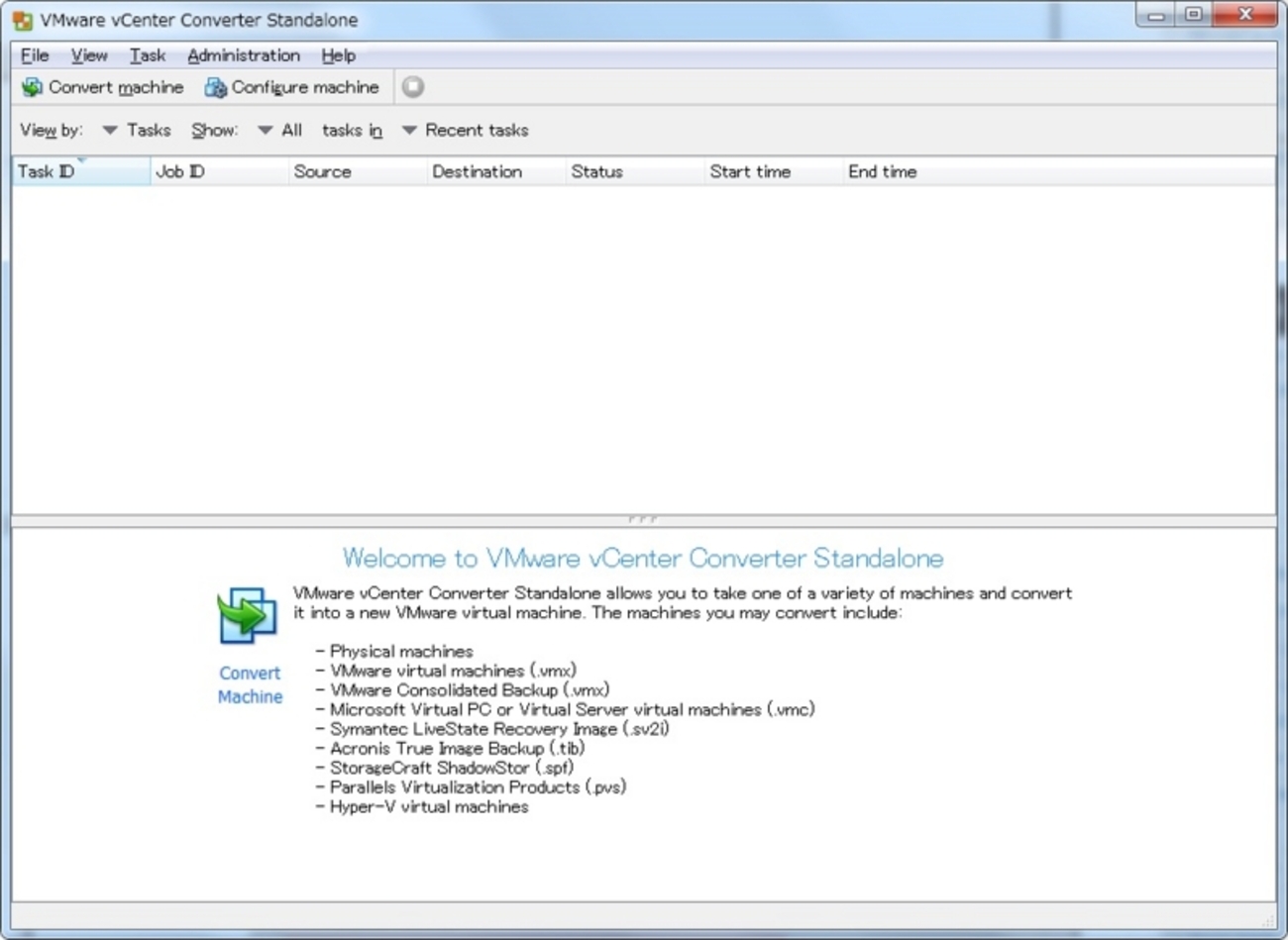Click the Convert Machine link under the icon
This screenshot has width=1288, height=940.
pos(250,684)
